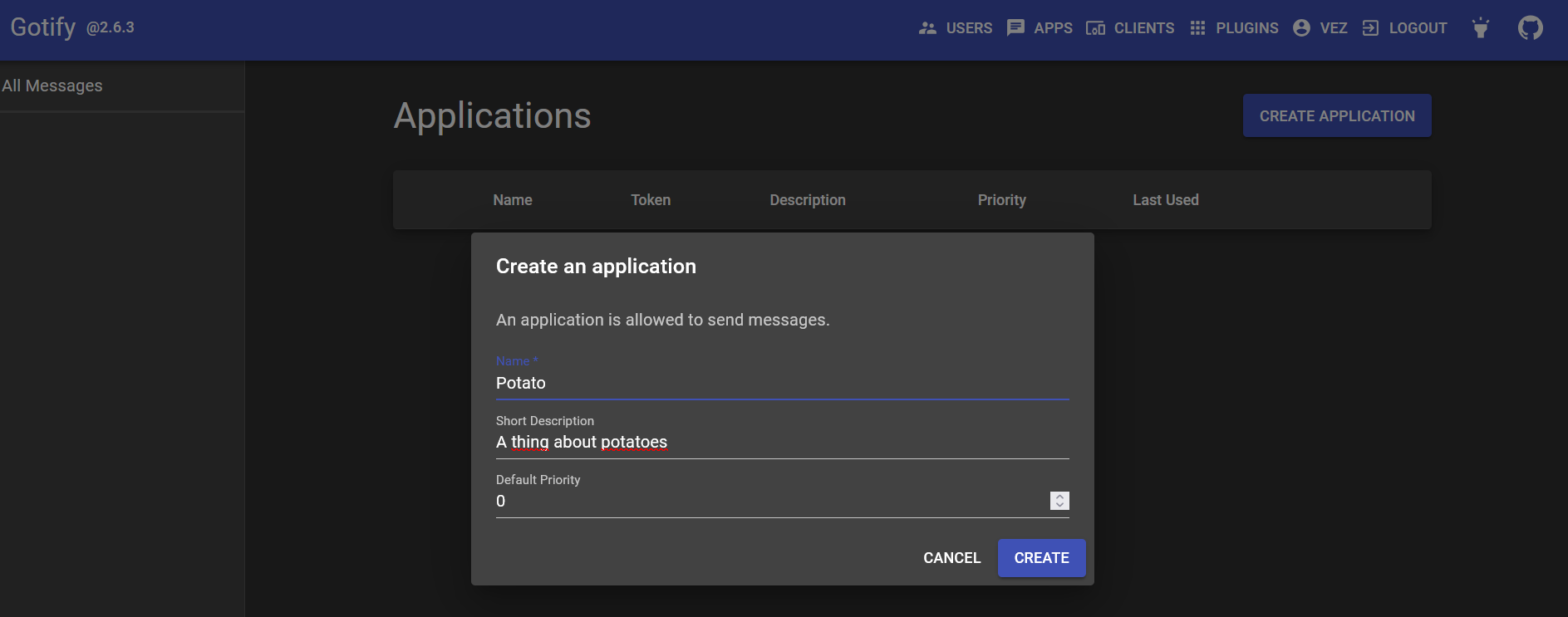Select All Messages in the sidebar

52,86
